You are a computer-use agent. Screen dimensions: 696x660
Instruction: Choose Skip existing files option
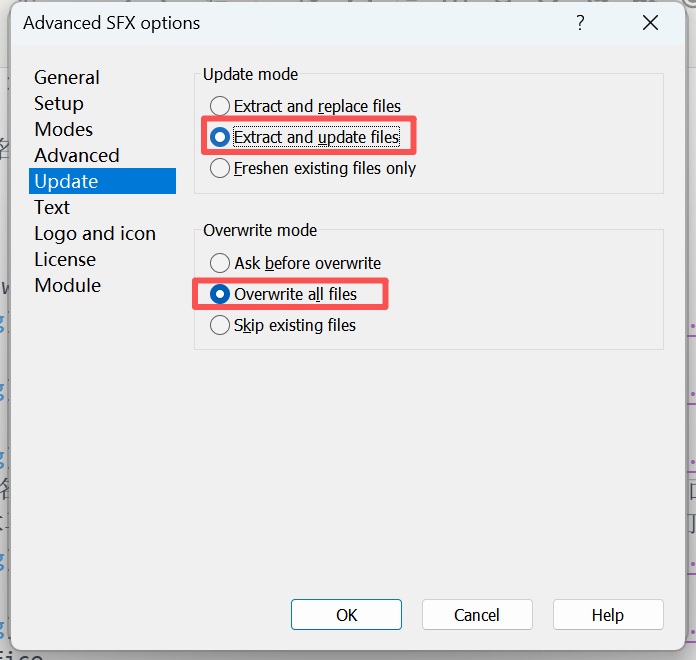[x=220, y=325]
